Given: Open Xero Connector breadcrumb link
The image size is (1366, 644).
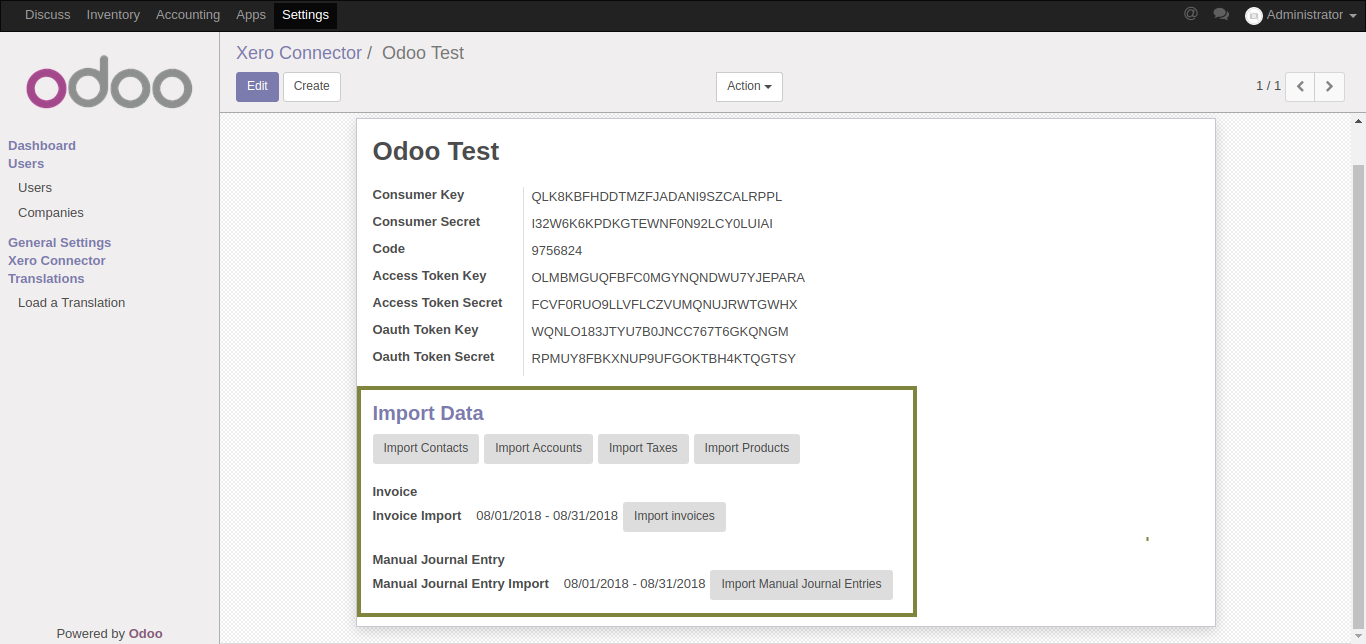Looking at the screenshot, I should [x=299, y=53].
